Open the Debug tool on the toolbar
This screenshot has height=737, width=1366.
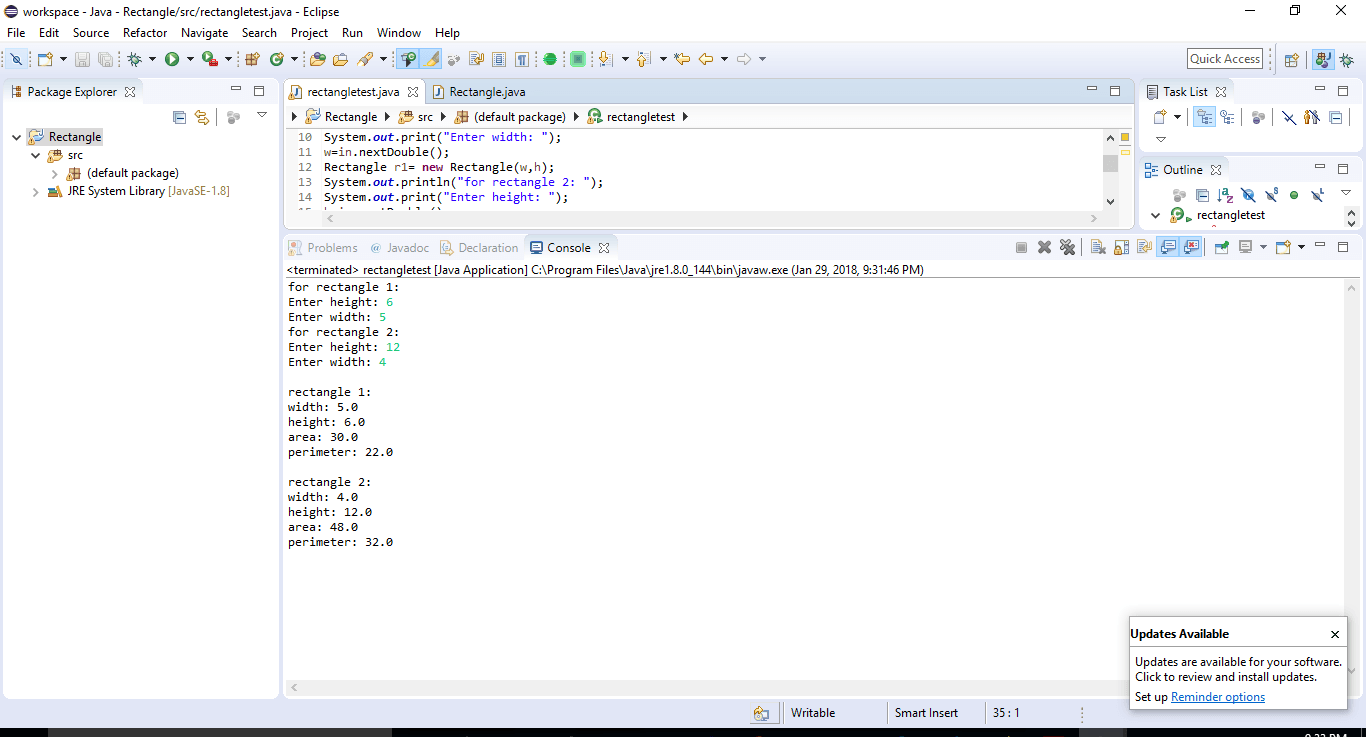(134, 58)
